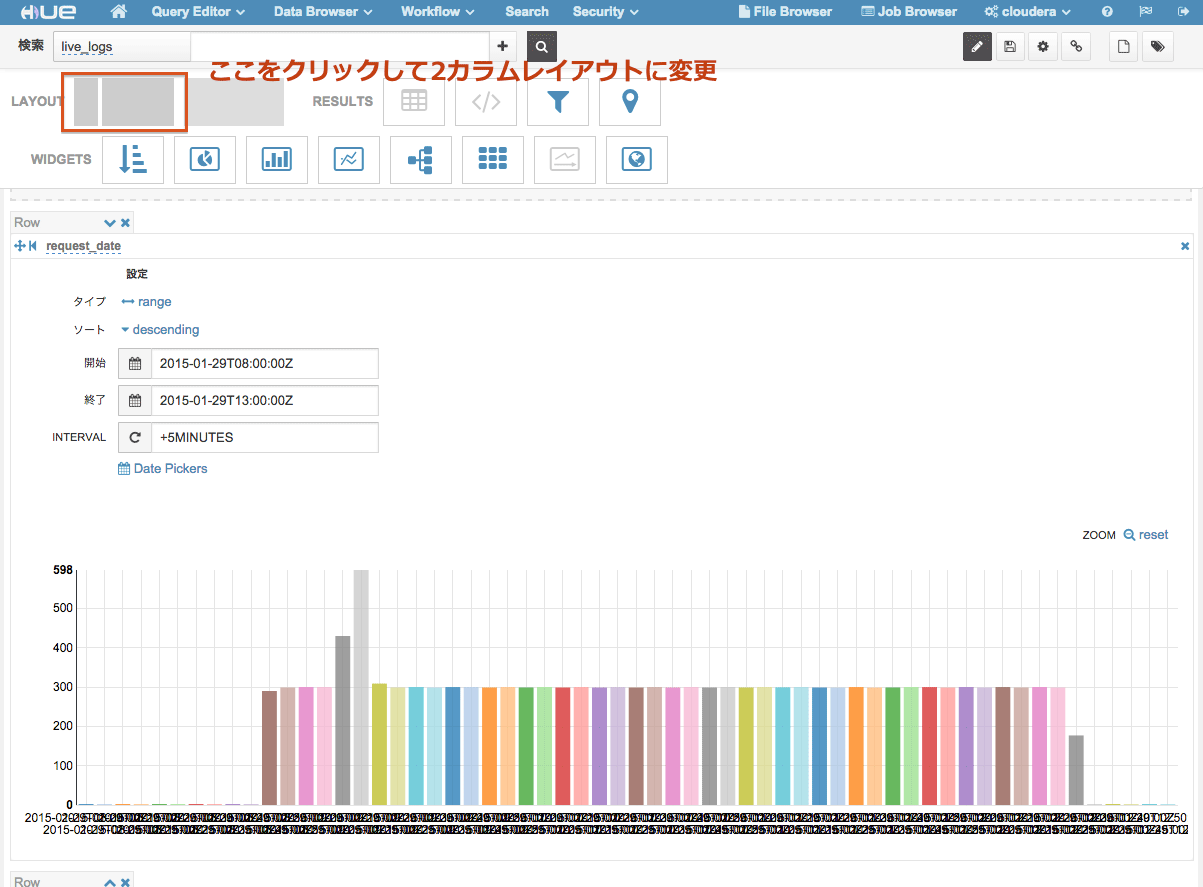1203x887 pixels.
Task: Run search with the magnifier button
Action: tap(541, 46)
